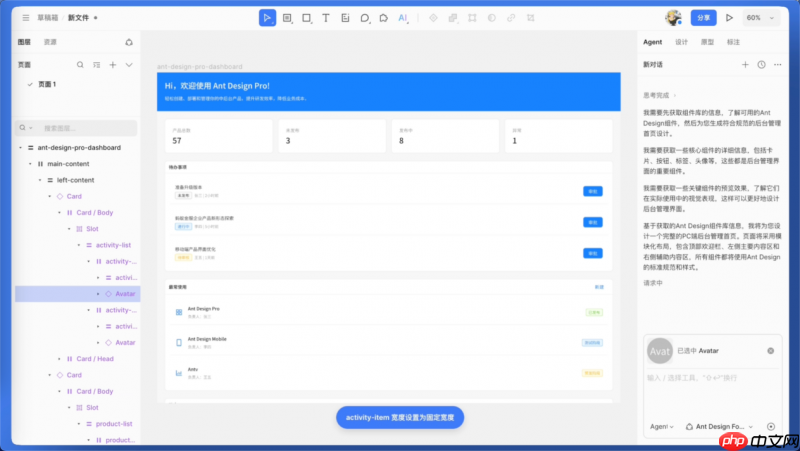This screenshot has width=800, height=451.
Task: Click the bell icon in layers panel
Action: [x=129, y=42]
